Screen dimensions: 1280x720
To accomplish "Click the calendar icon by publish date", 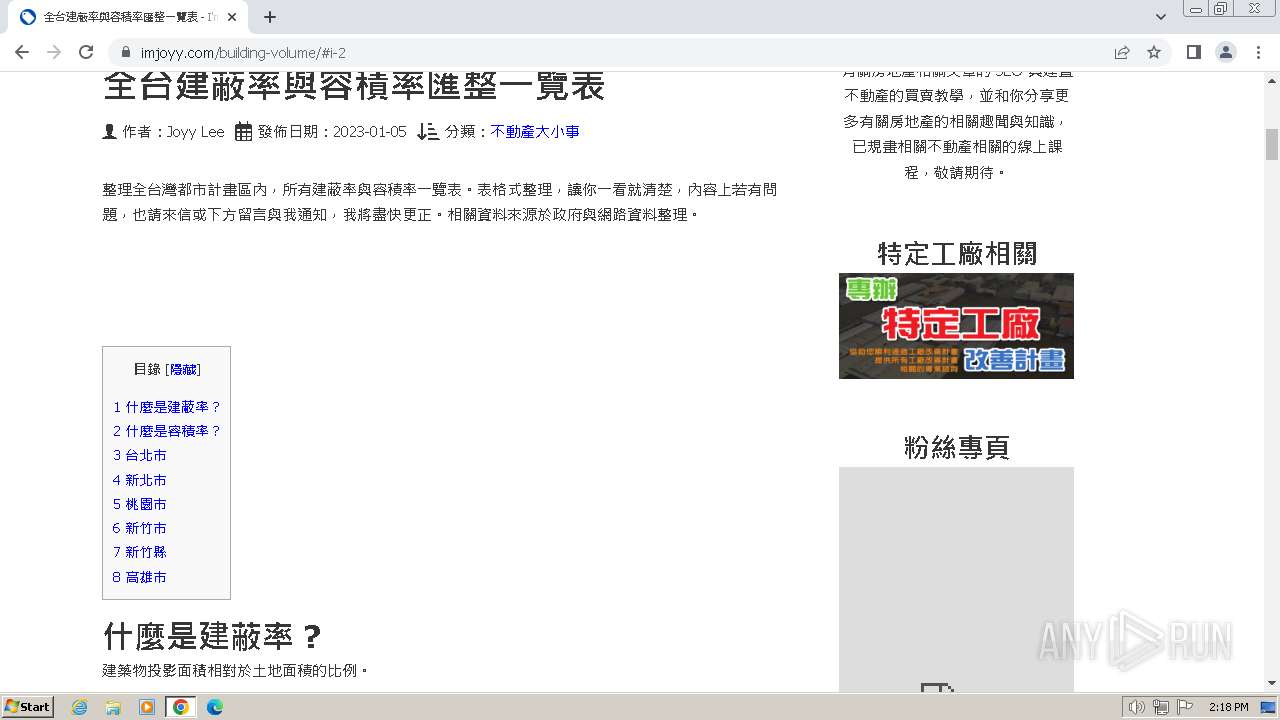I will pos(243,131).
